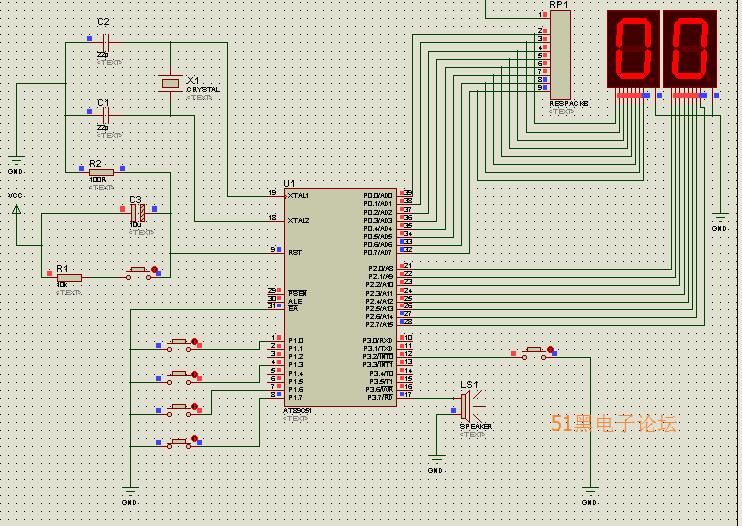
Task: Select the R2 100R resistor
Action: pyautogui.click(x=101, y=172)
